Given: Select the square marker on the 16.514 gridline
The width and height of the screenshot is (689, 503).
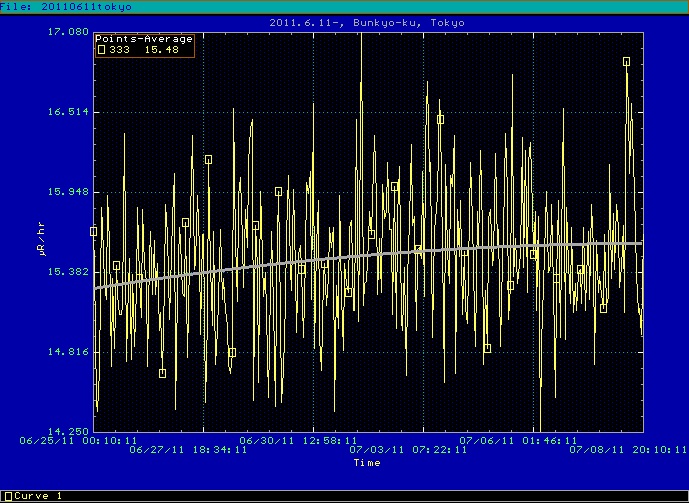Looking at the screenshot, I should pyautogui.click(x=440, y=119).
